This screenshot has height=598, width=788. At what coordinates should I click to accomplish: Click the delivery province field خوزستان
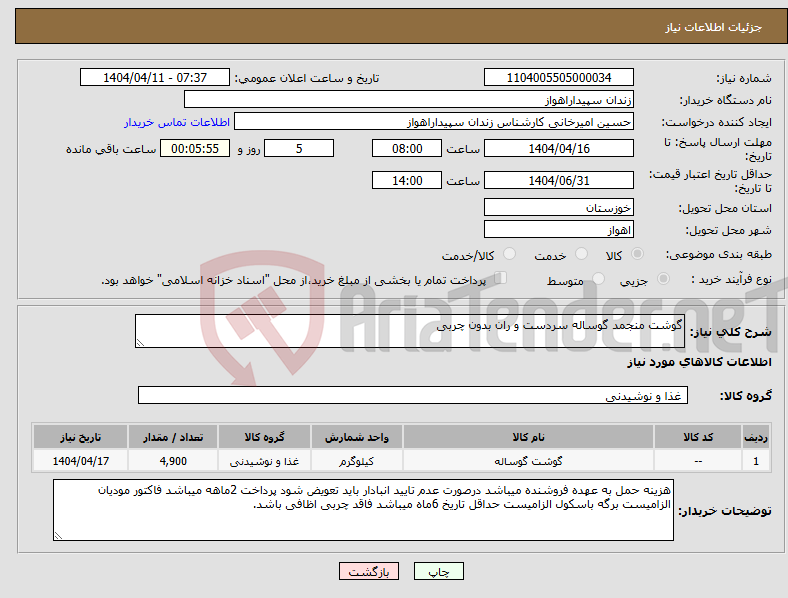click(x=559, y=207)
